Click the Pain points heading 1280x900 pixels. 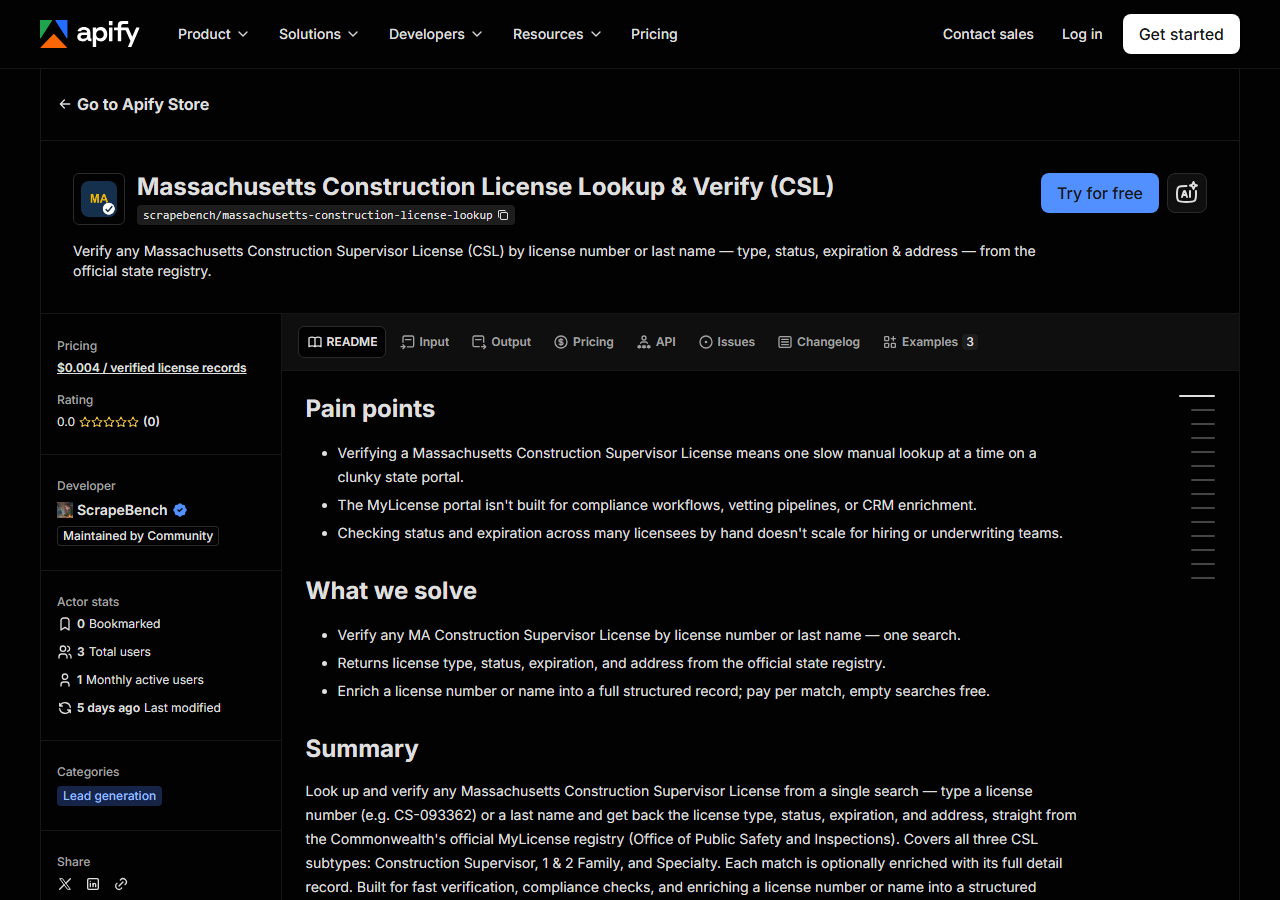pos(370,409)
